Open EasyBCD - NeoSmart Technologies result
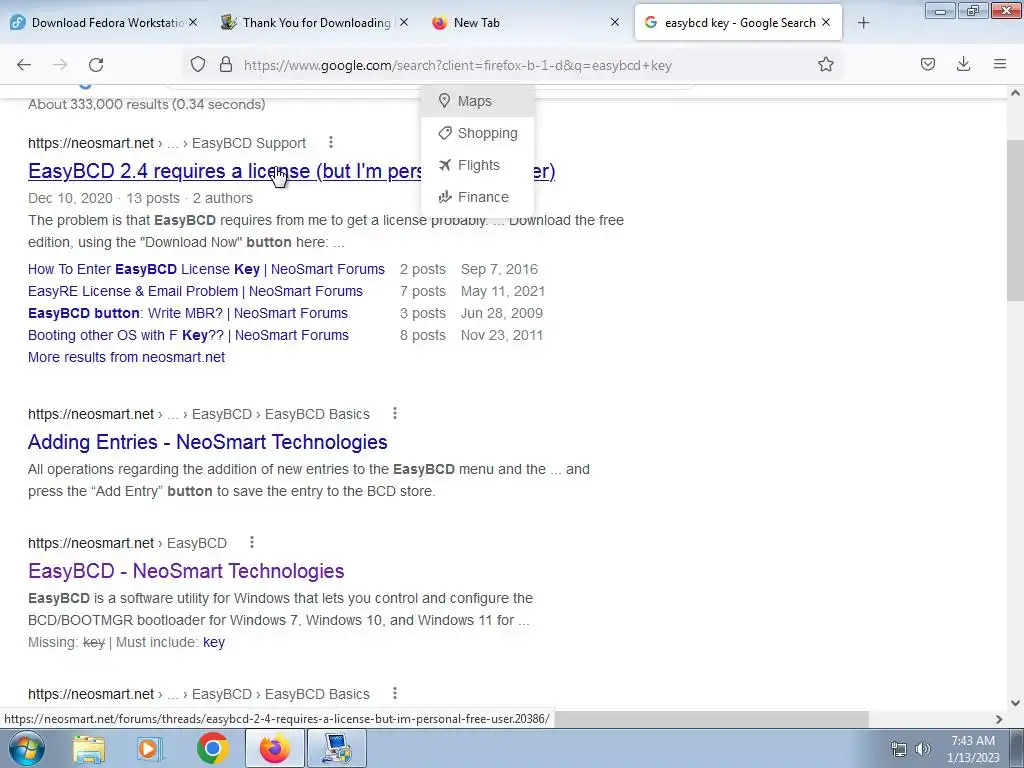 [186, 571]
